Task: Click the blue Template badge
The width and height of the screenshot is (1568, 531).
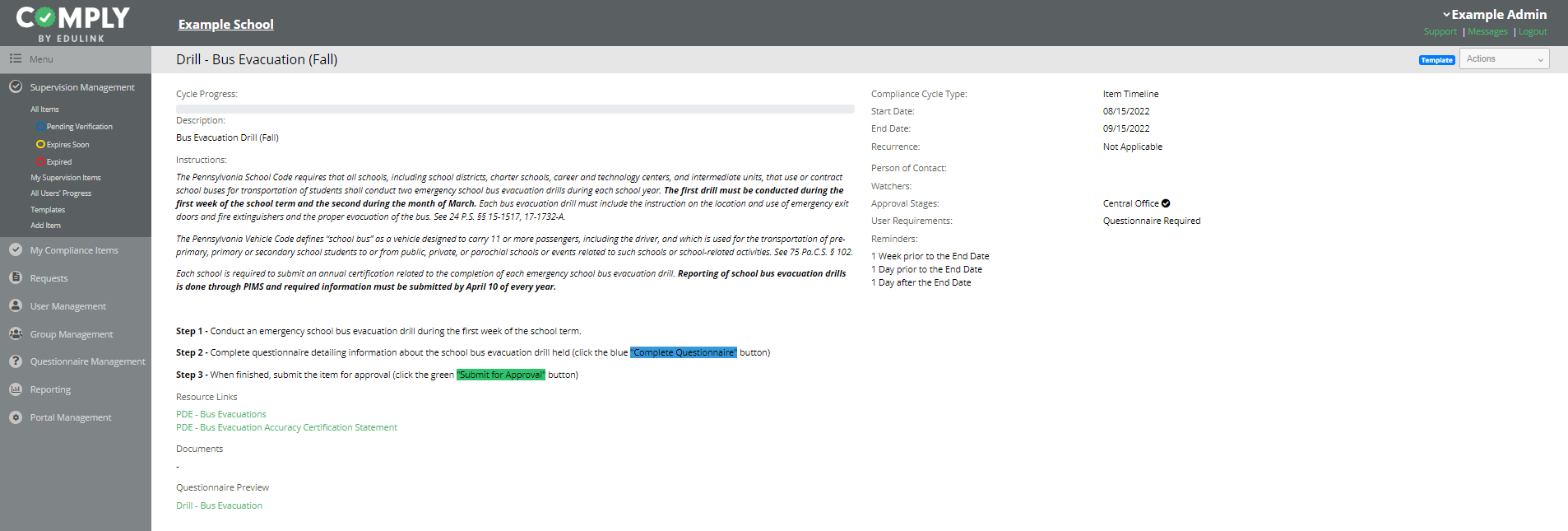Action: 1437,60
